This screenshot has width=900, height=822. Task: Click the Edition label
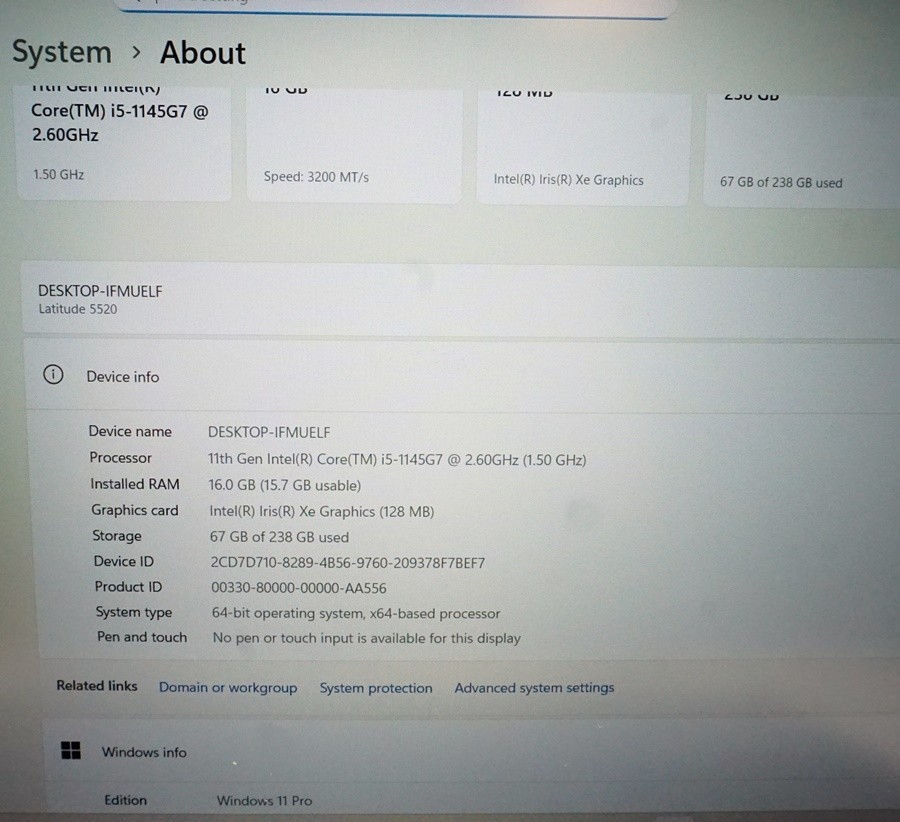125,800
